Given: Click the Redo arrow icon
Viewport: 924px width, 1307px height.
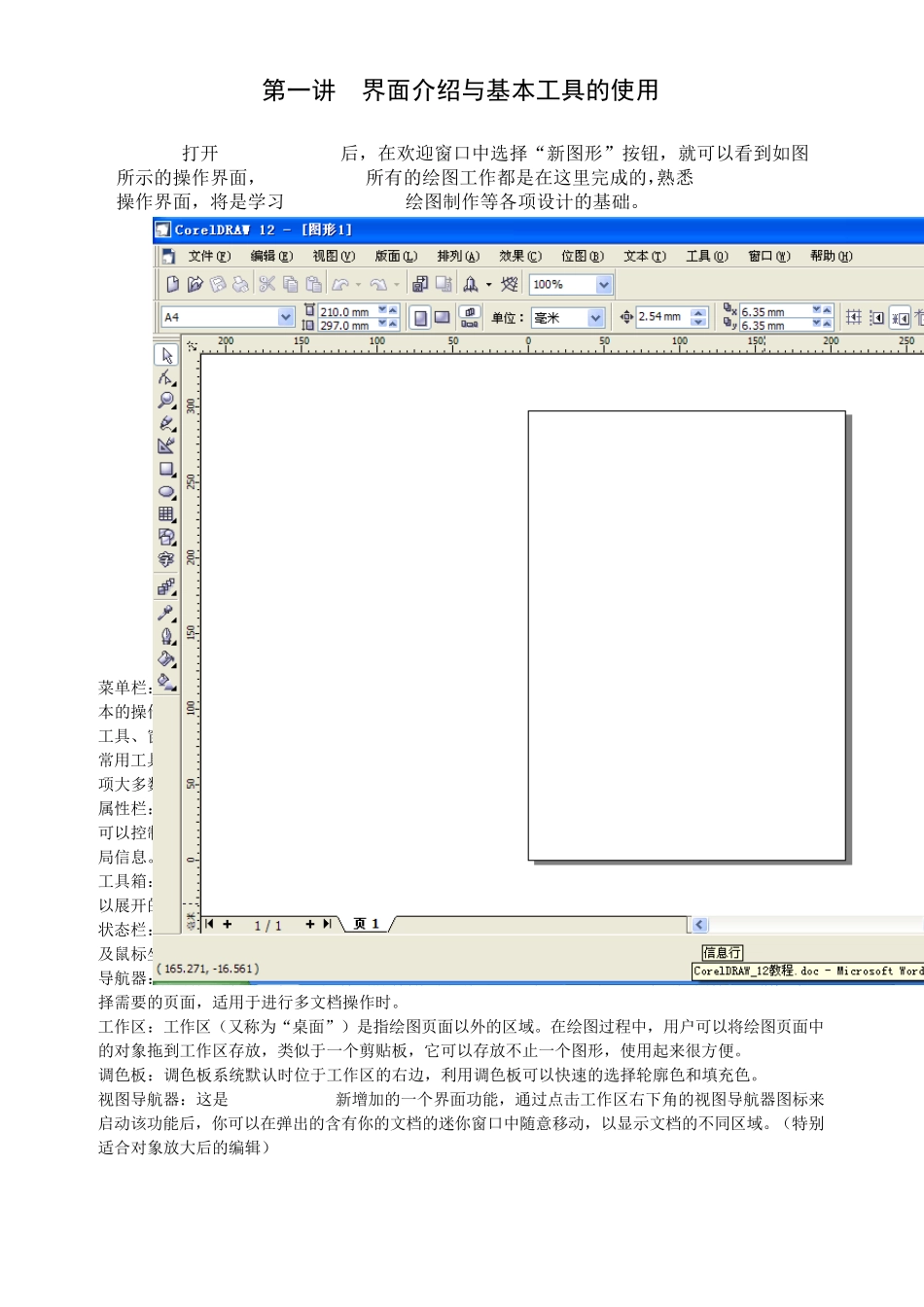Looking at the screenshot, I should 378,284.
